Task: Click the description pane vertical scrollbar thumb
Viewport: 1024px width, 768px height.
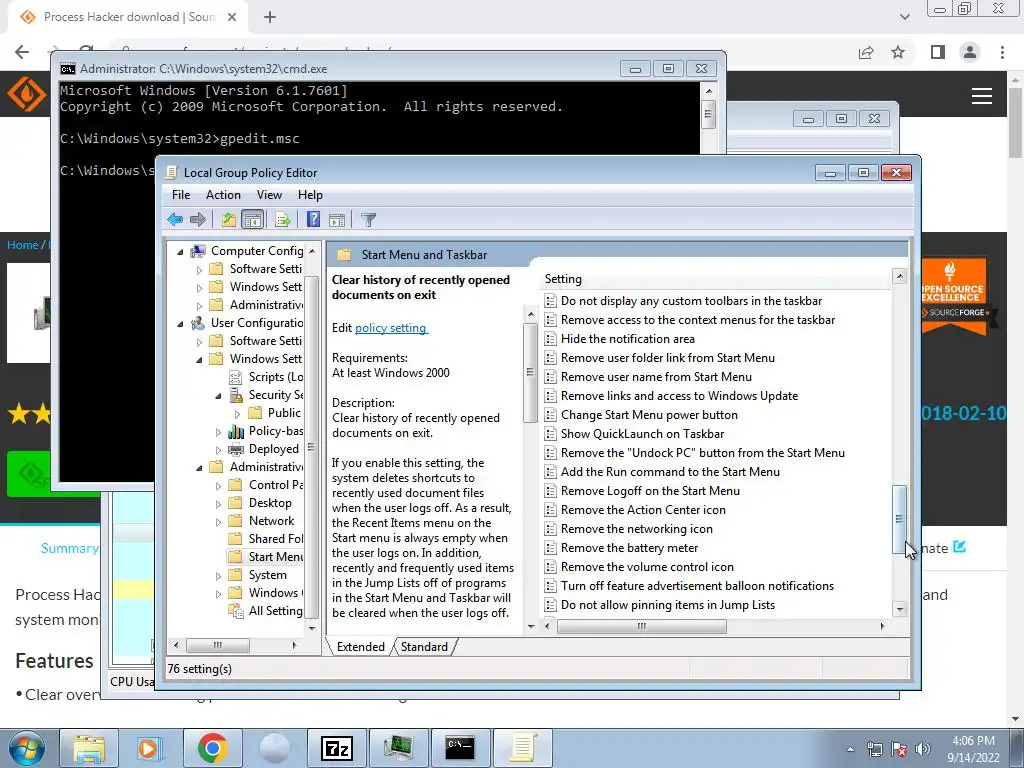Action: tap(530, 372)
